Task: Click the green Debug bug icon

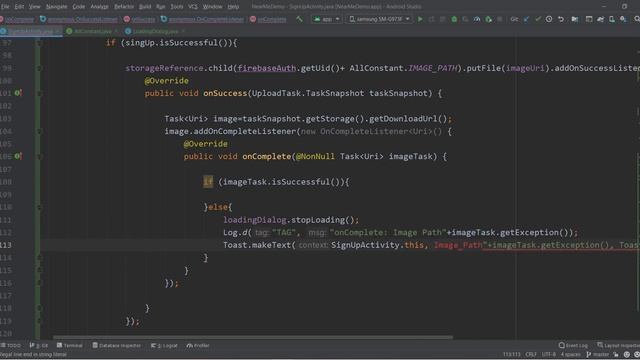Action: point(454,19)
